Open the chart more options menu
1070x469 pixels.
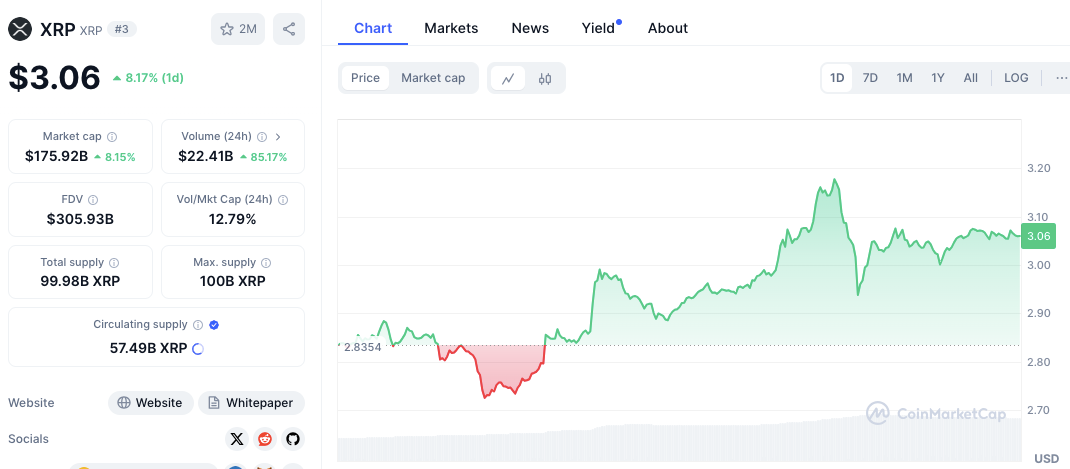(1061, 78)
